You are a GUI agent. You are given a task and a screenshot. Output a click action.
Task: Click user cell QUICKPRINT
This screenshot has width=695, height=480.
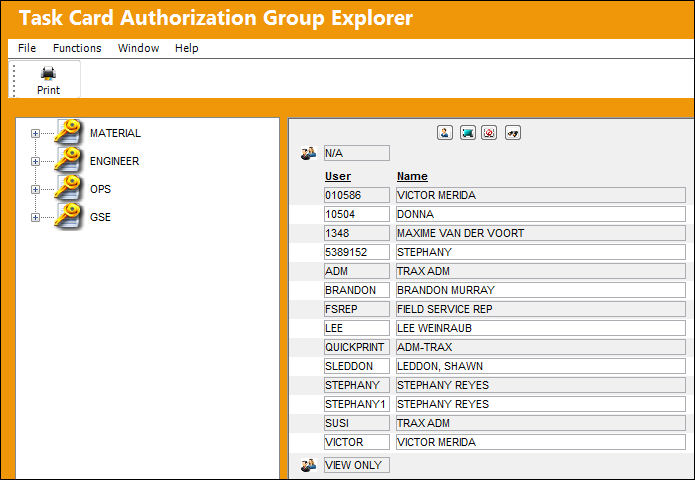pos(357,347)
